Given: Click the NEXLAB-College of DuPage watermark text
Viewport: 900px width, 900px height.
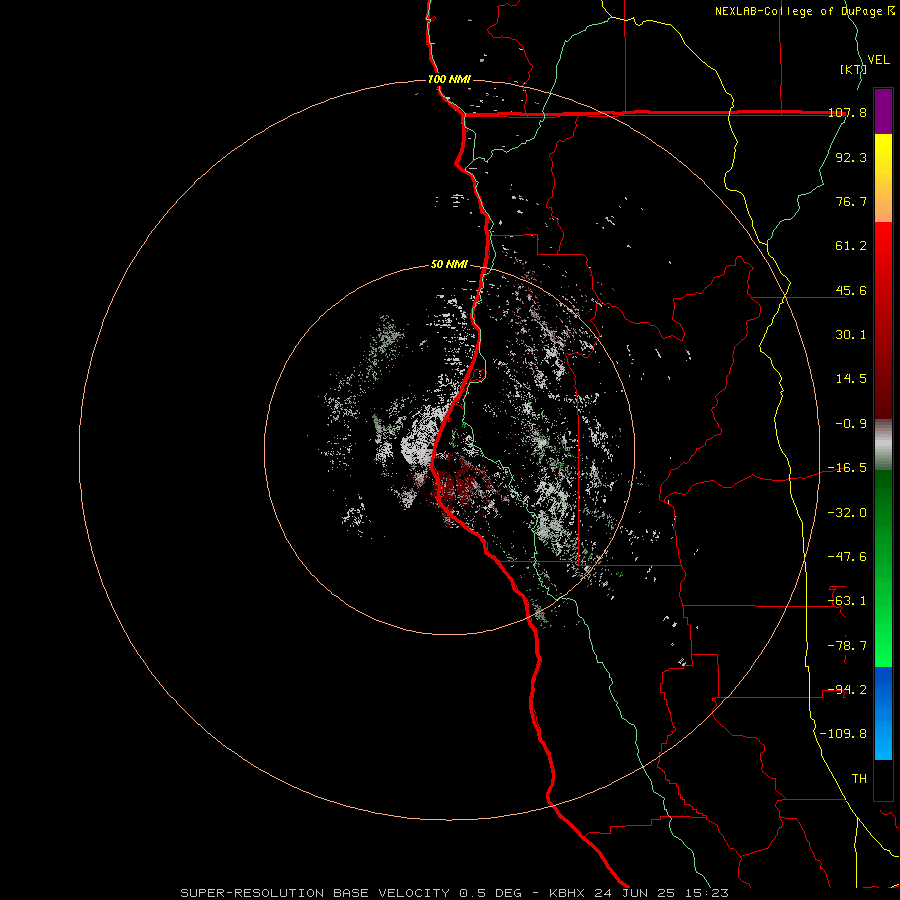Looking at the screenshot, I should pos(804,11).
